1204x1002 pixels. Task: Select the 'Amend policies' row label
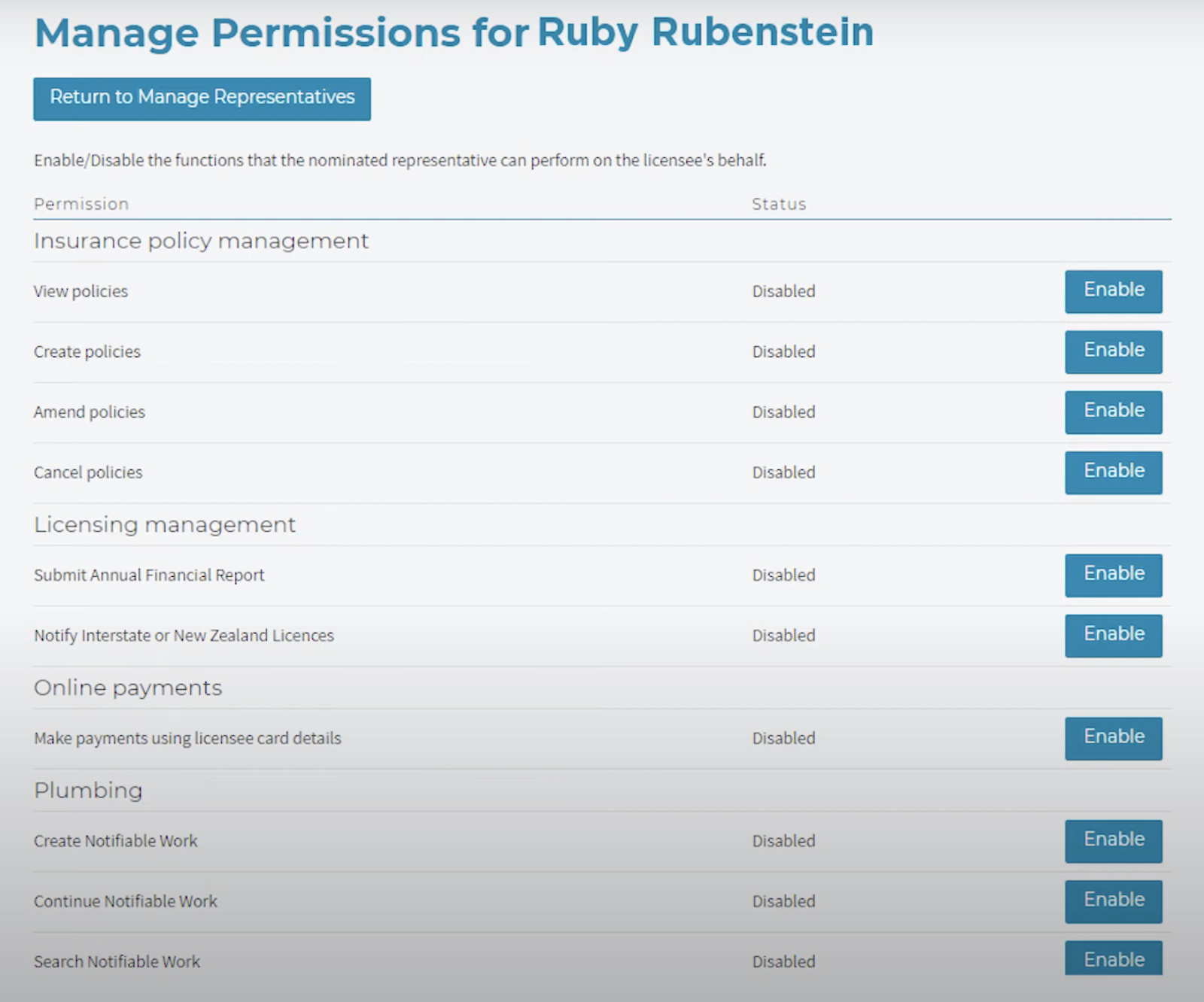[89, 412]
